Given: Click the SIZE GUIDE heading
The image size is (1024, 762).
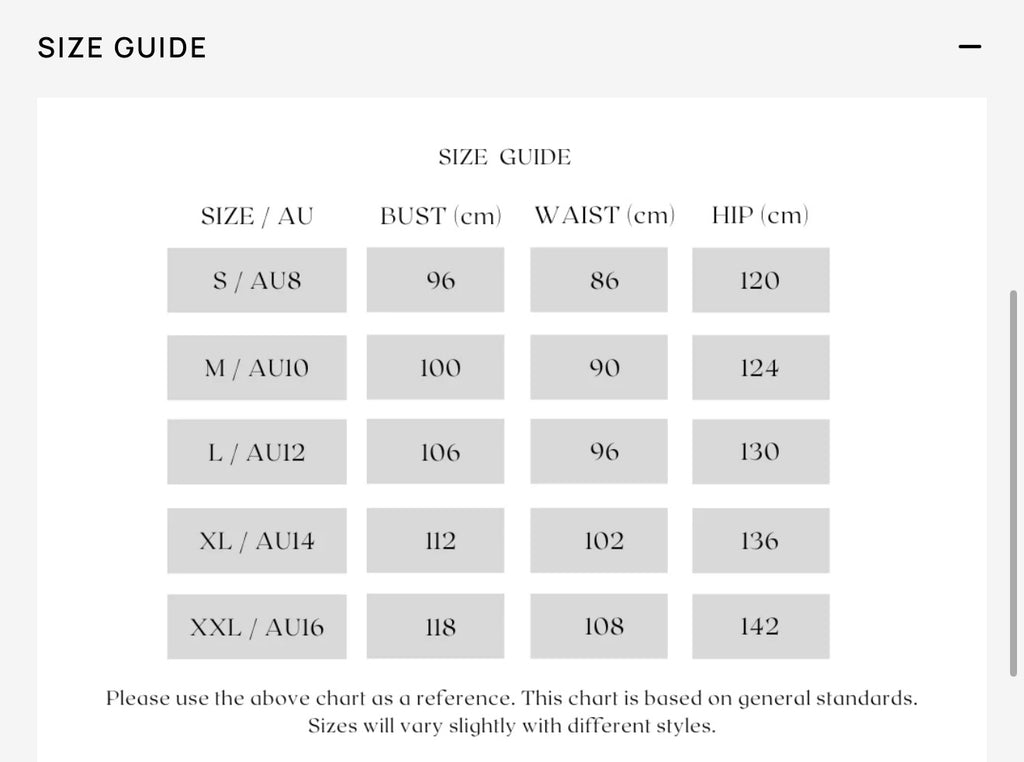Looking at the screenshot, I should (x=122, y=48).
